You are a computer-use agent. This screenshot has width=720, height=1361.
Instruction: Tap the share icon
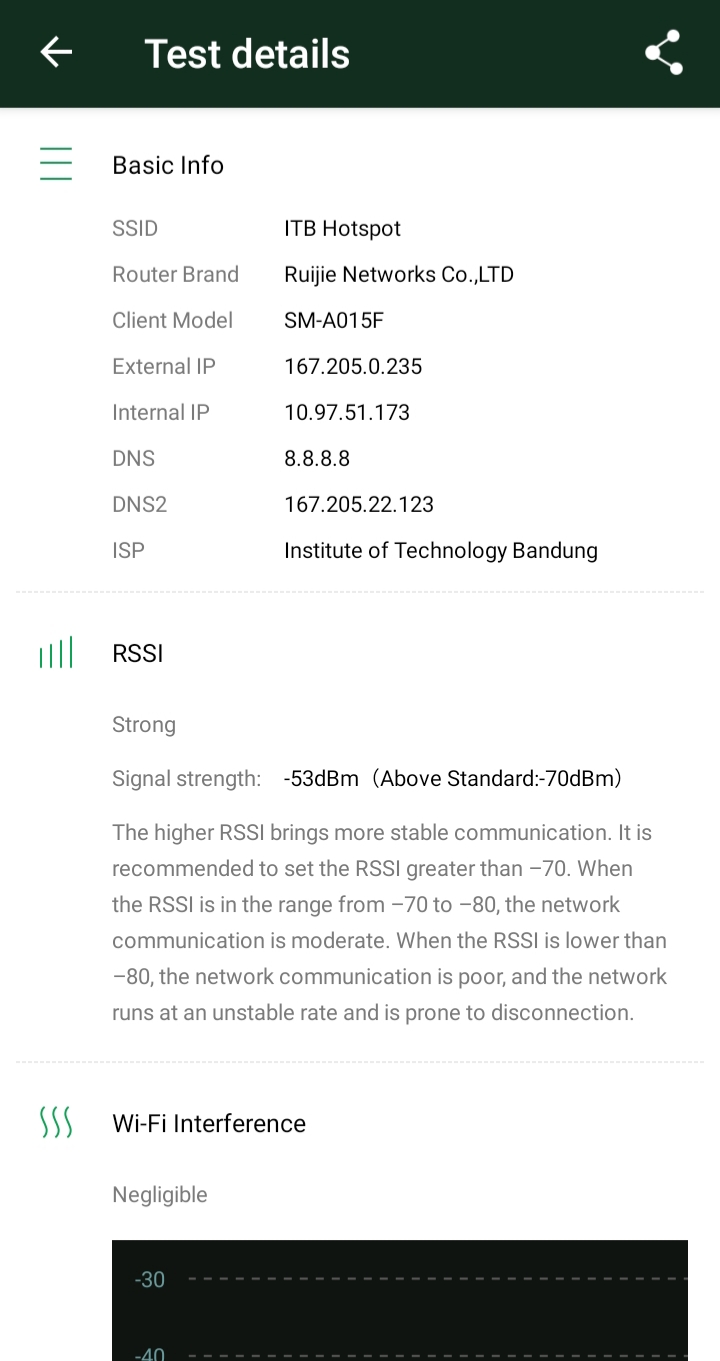coord(663,53)
